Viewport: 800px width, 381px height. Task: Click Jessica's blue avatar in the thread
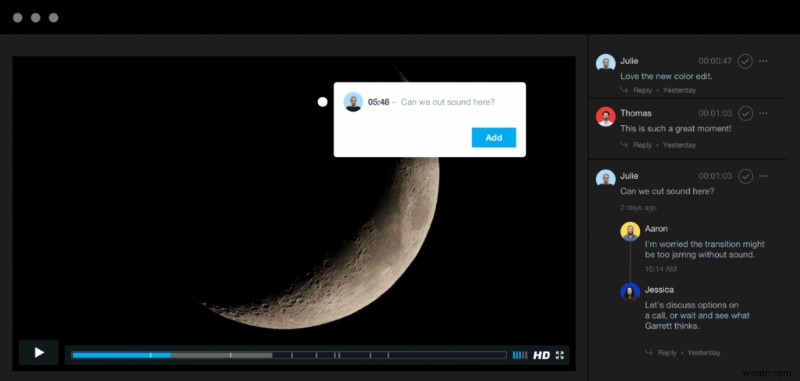[x=630, y=292]
